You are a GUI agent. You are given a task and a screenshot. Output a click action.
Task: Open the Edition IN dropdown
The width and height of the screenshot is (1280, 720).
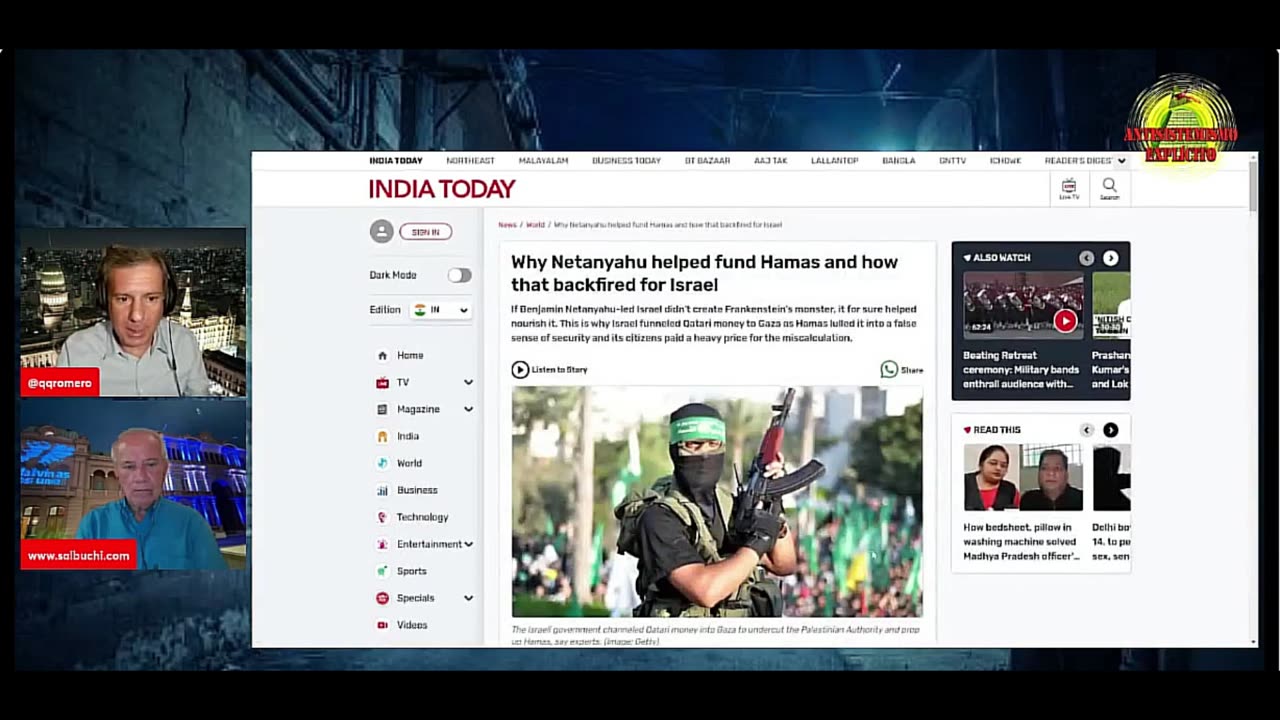pos(441,310)
